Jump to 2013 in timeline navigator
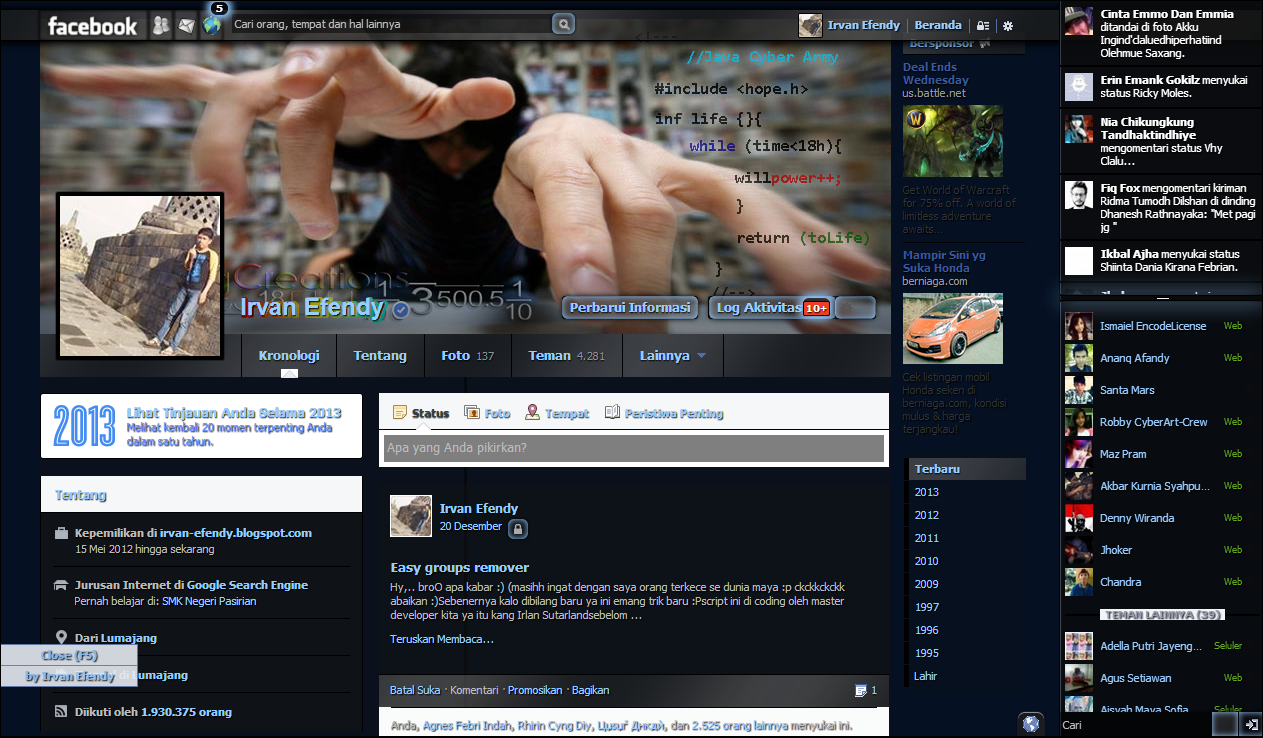 927,492
